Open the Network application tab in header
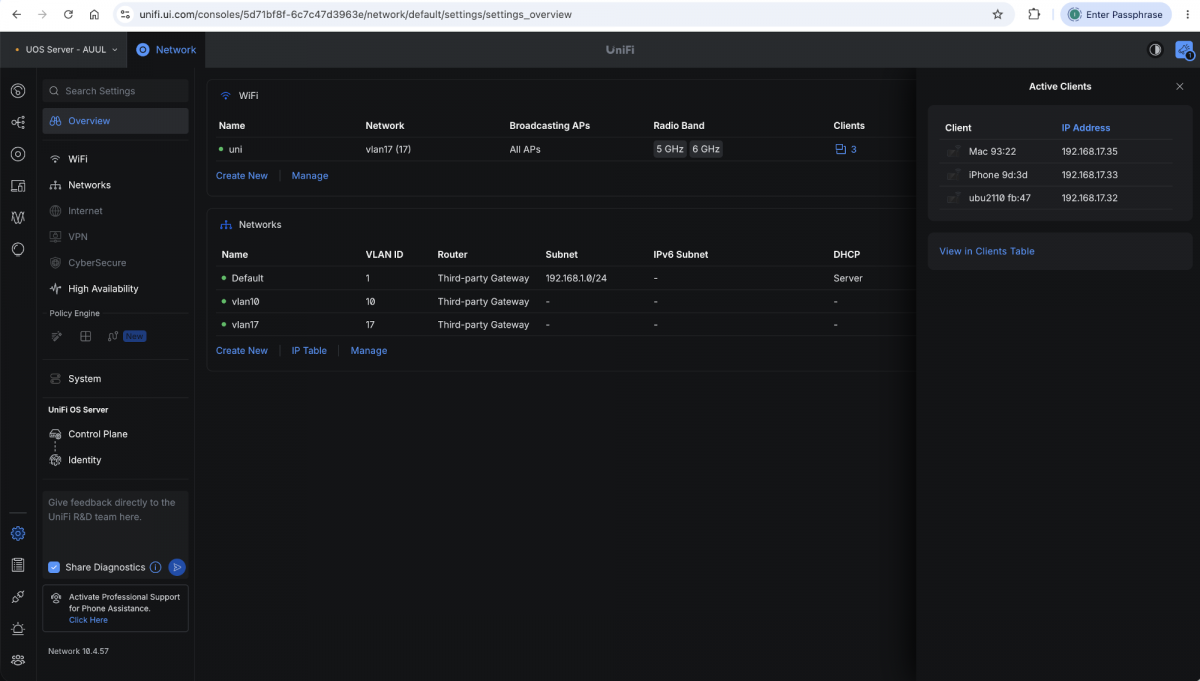The height and width of the screenshot is (681, 1200). (x=166, y=49)
